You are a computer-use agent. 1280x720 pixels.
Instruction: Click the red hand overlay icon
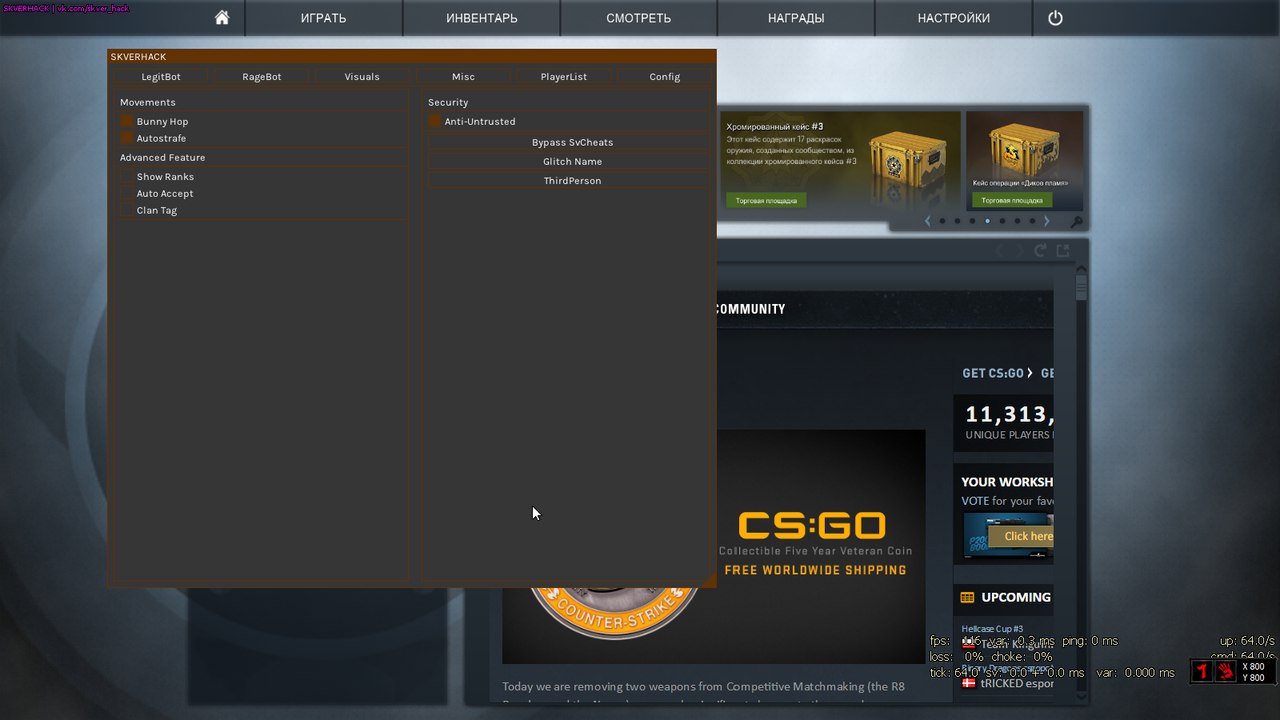point(1225,671)
